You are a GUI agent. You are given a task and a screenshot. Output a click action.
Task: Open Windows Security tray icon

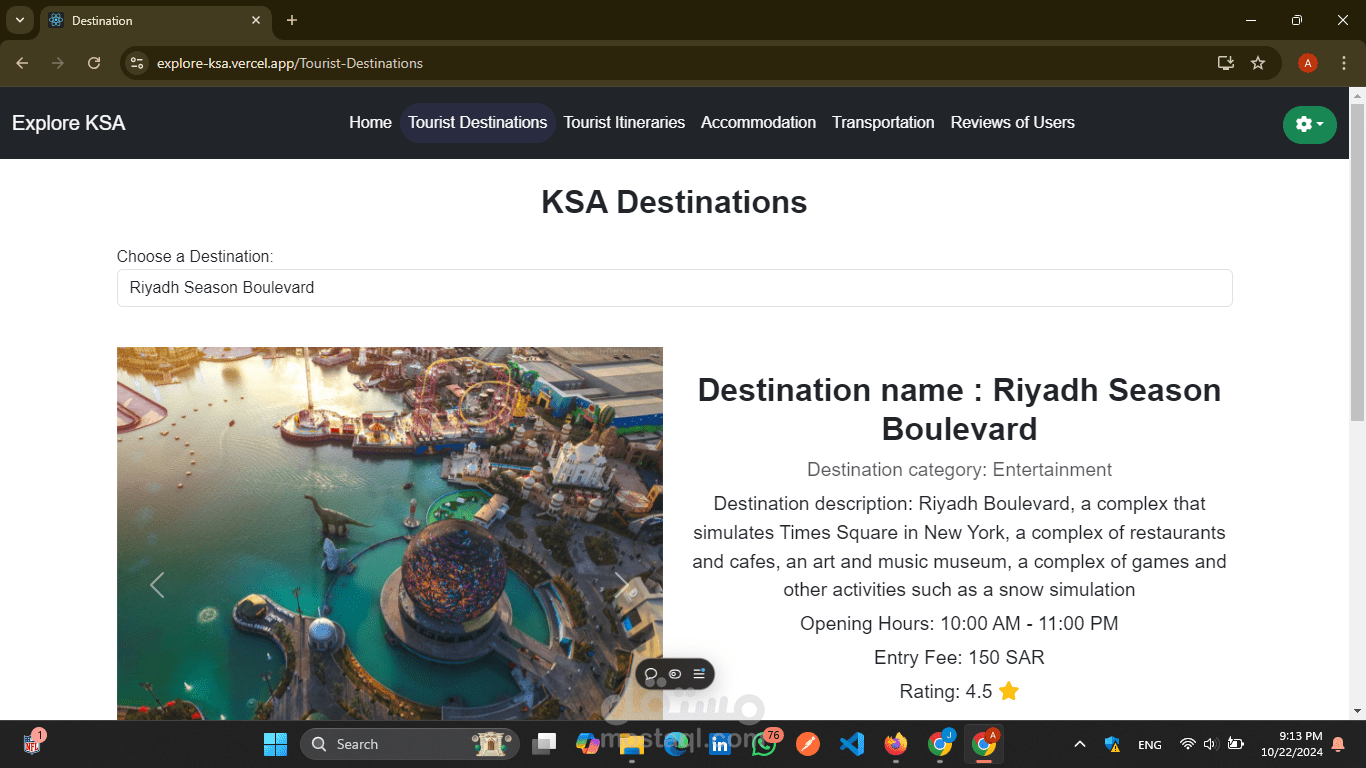[x=1113, y=744]
